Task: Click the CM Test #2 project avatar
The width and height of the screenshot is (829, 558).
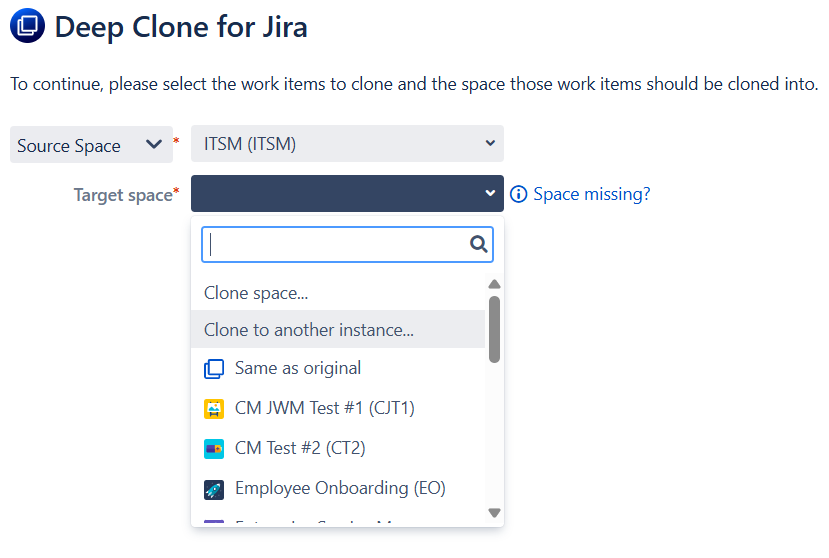Action: coord(214,449)
